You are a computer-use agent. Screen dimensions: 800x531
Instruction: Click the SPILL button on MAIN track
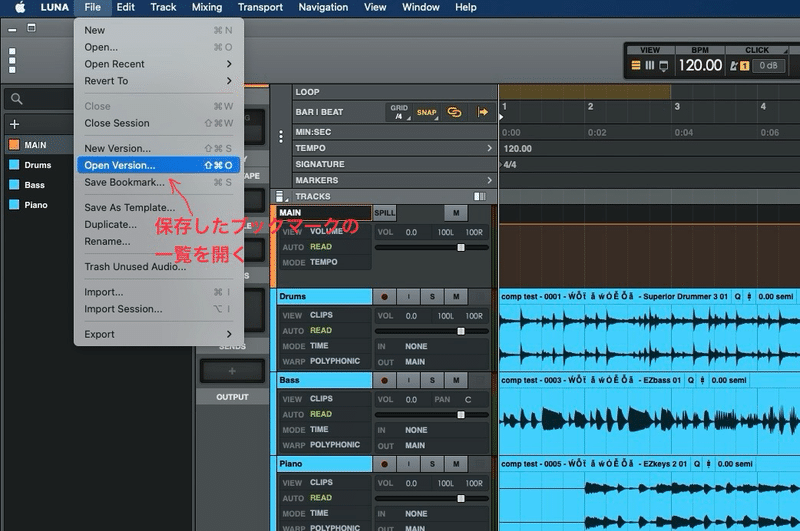coord(384,213)
